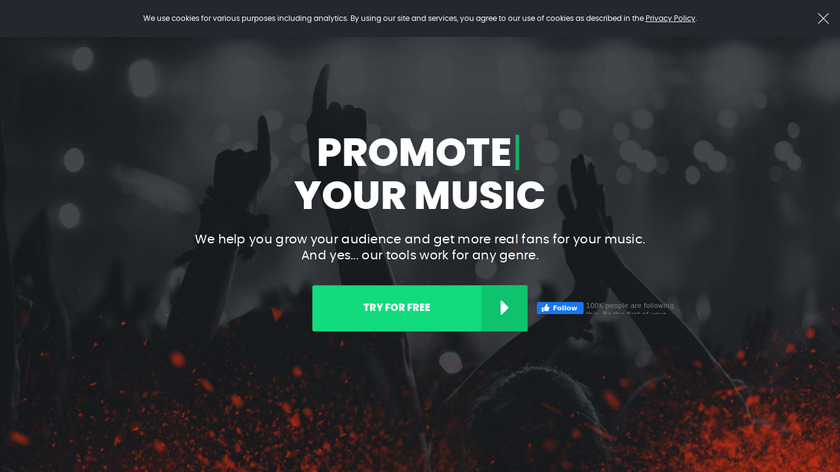Click 'our tools work for any genre' line
Viewport: 840px width, 472px height.
tap(449, 256)
